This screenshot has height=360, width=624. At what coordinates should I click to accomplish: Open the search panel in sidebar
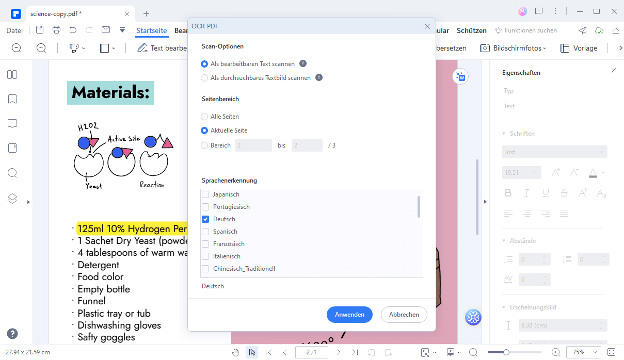pos(12,173)
